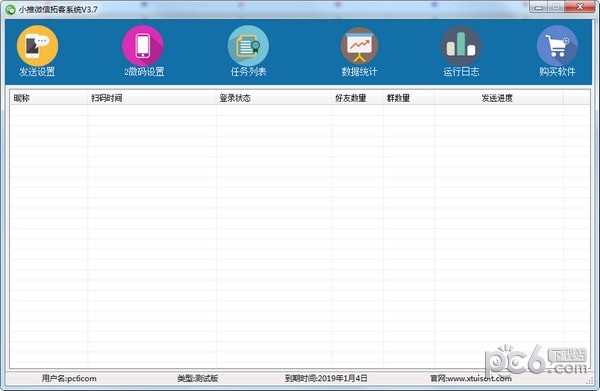600x391 pixels.
Task: Open the 数据统计 statistics chart icon
Action: point(359,46)
